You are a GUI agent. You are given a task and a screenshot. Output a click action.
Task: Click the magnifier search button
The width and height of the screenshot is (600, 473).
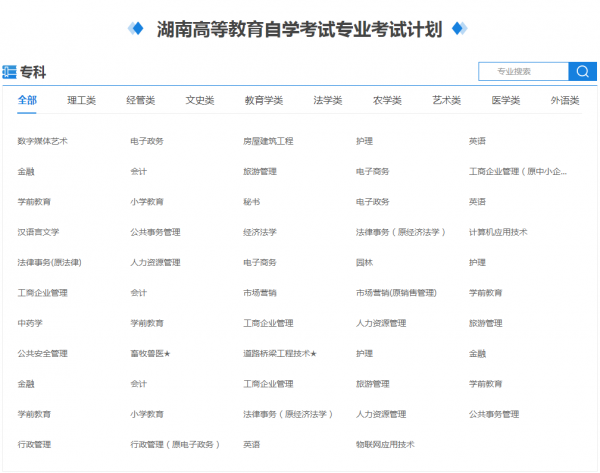pos(582,72)
